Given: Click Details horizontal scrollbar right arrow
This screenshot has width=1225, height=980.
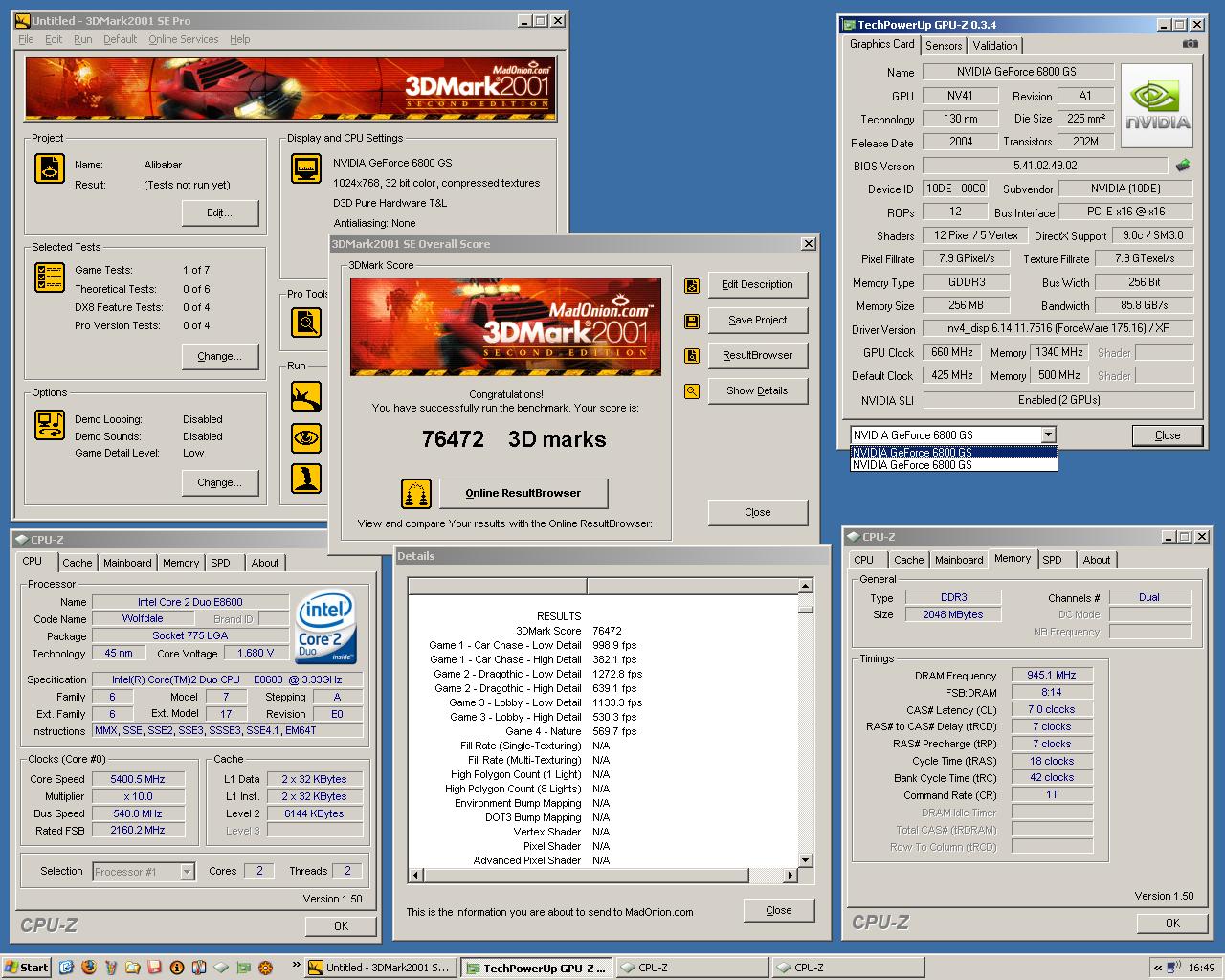Looking at the screenshot, I should click(x=790, y=875).
